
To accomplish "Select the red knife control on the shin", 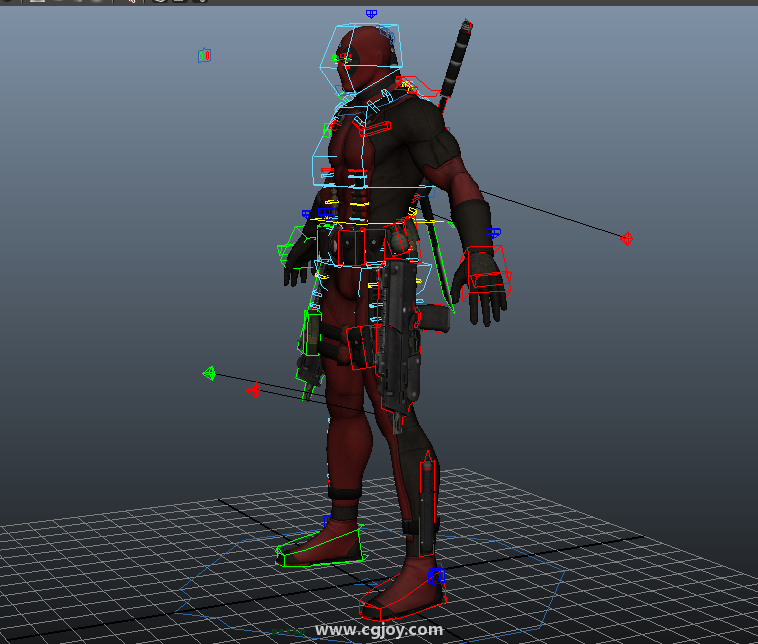I will click(x=427, y=504).
